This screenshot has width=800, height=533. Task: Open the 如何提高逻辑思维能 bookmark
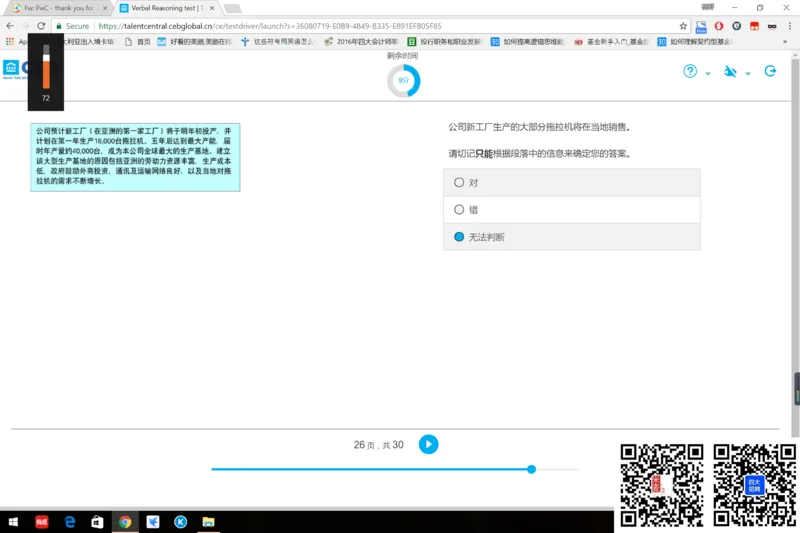(528, 41)
